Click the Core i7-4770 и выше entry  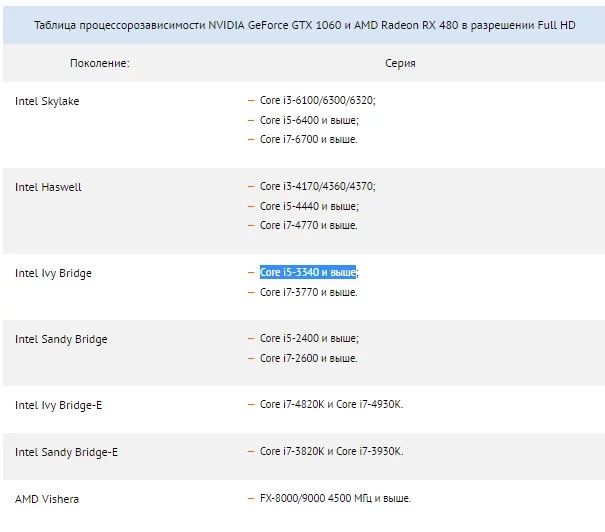click(x=308, y=225)
